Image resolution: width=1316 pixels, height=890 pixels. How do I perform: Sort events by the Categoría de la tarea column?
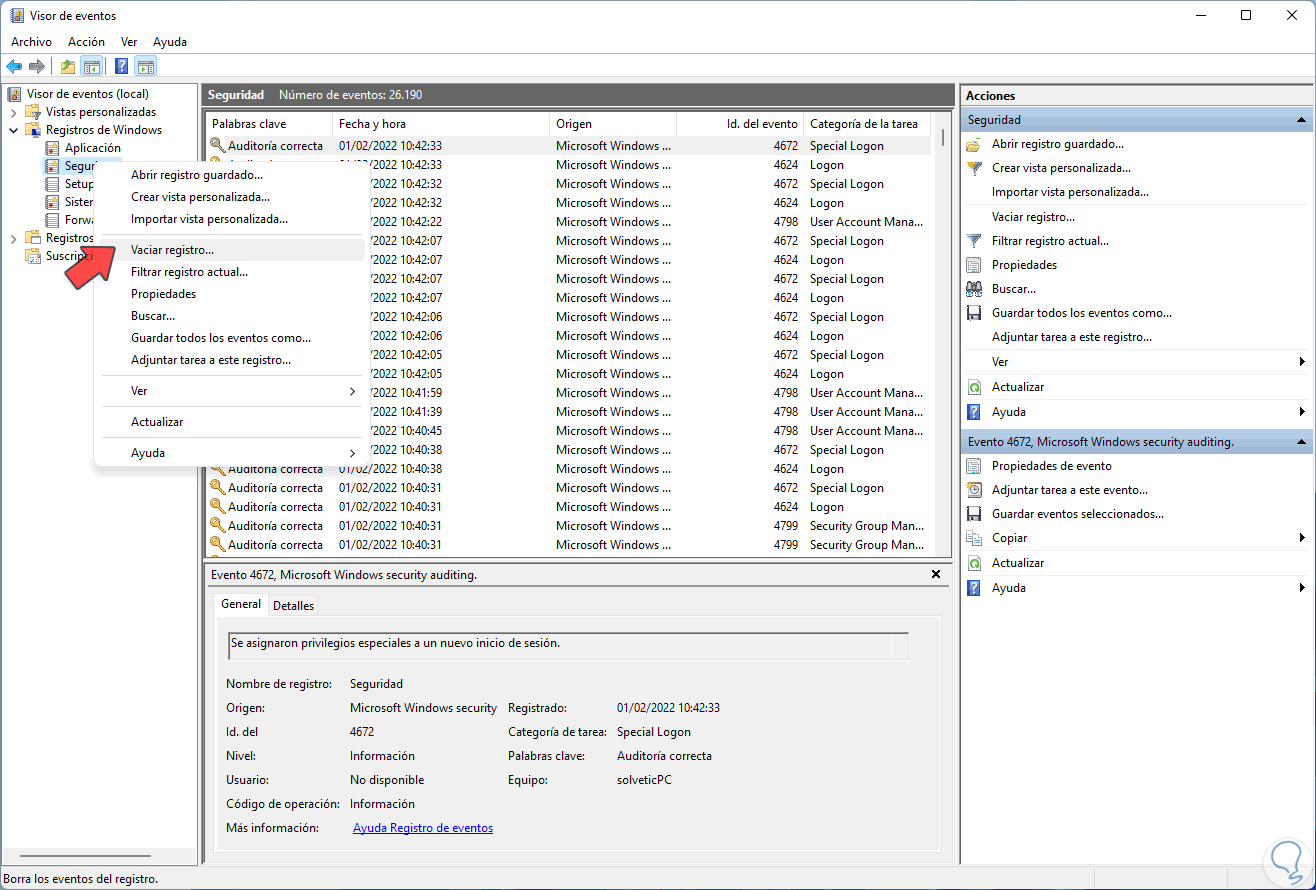867,124
